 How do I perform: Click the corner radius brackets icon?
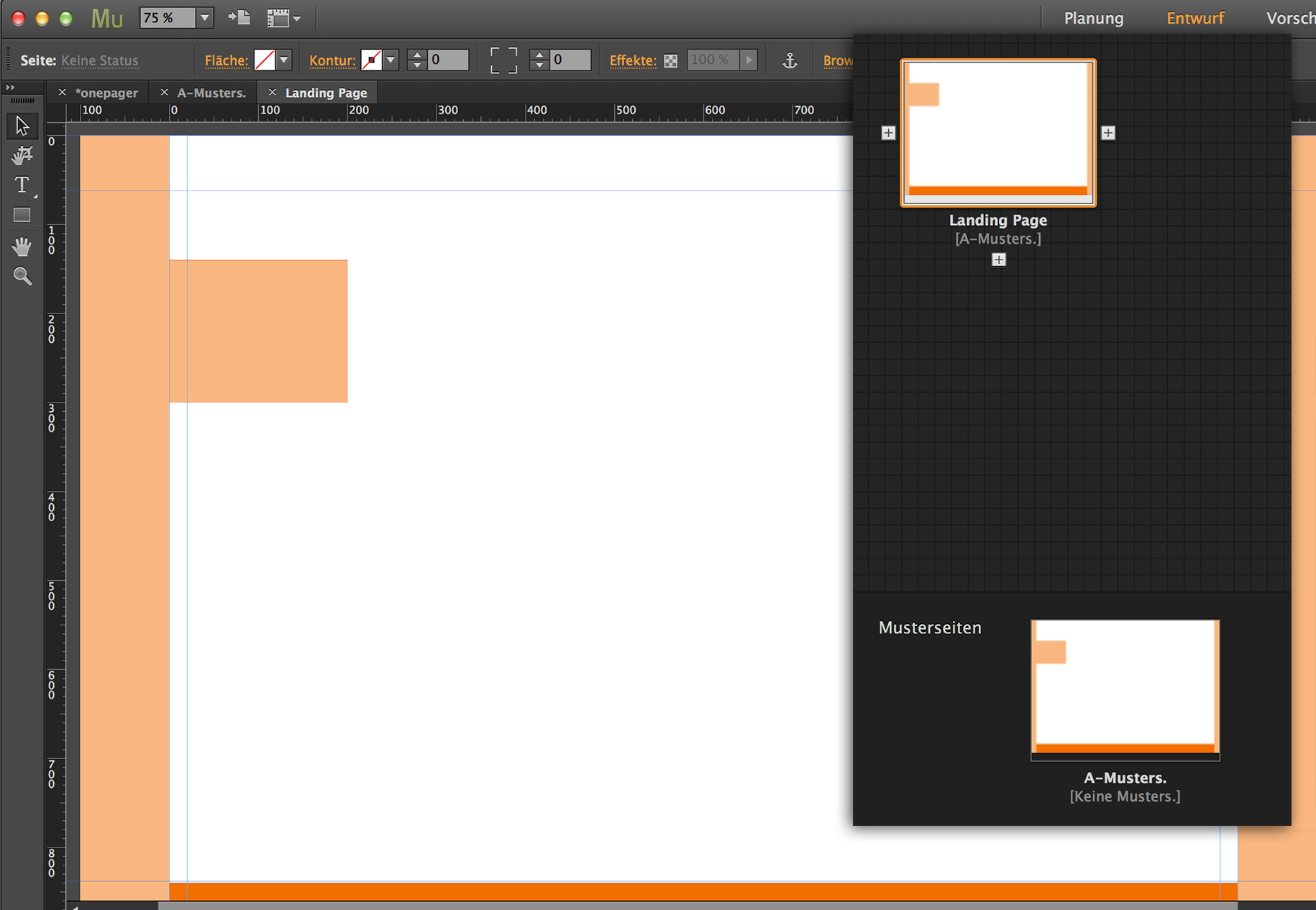click(x=503, y=60)
